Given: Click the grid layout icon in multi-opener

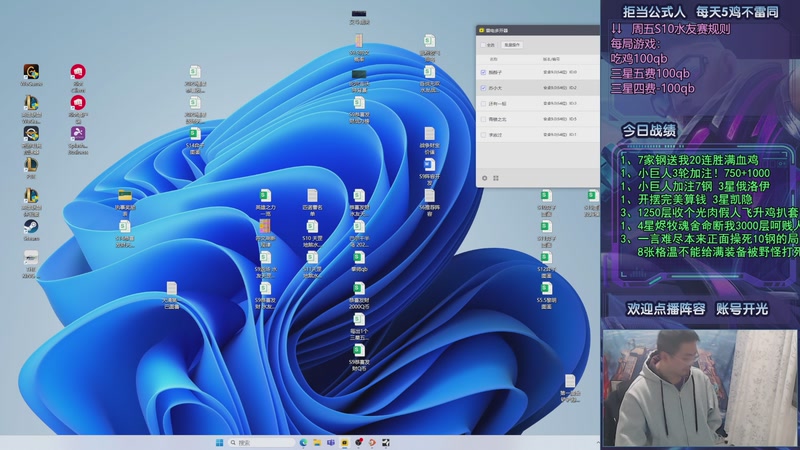Looking at the screenshot, I should (496, 178).
